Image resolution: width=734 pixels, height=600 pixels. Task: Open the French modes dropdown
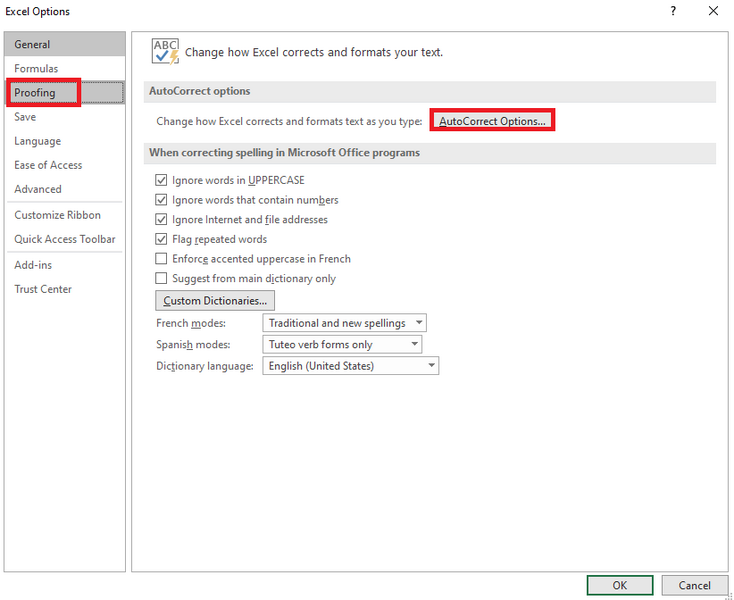[344, 323]
